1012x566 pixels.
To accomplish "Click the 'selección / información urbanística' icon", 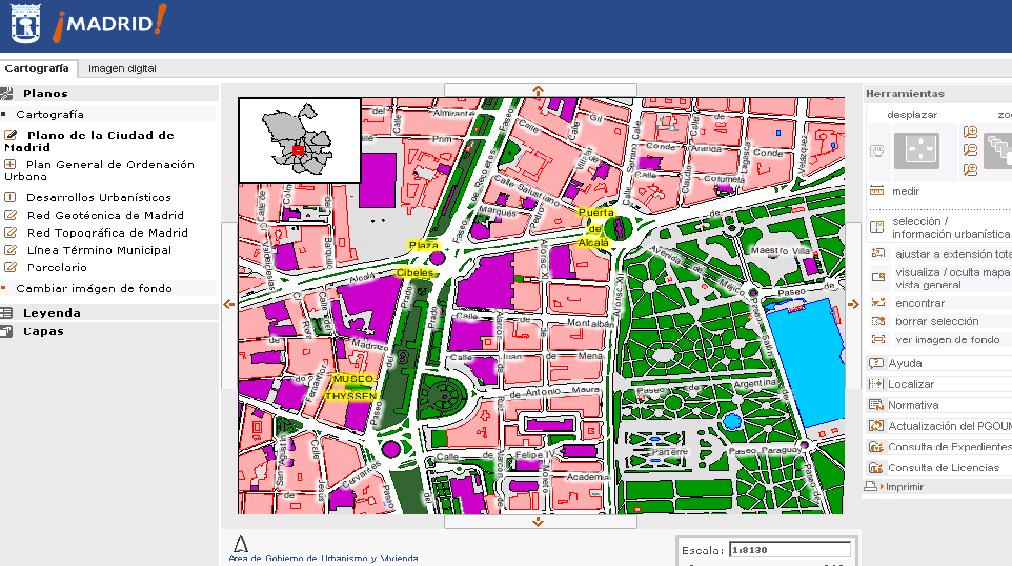I will (878, 227).
